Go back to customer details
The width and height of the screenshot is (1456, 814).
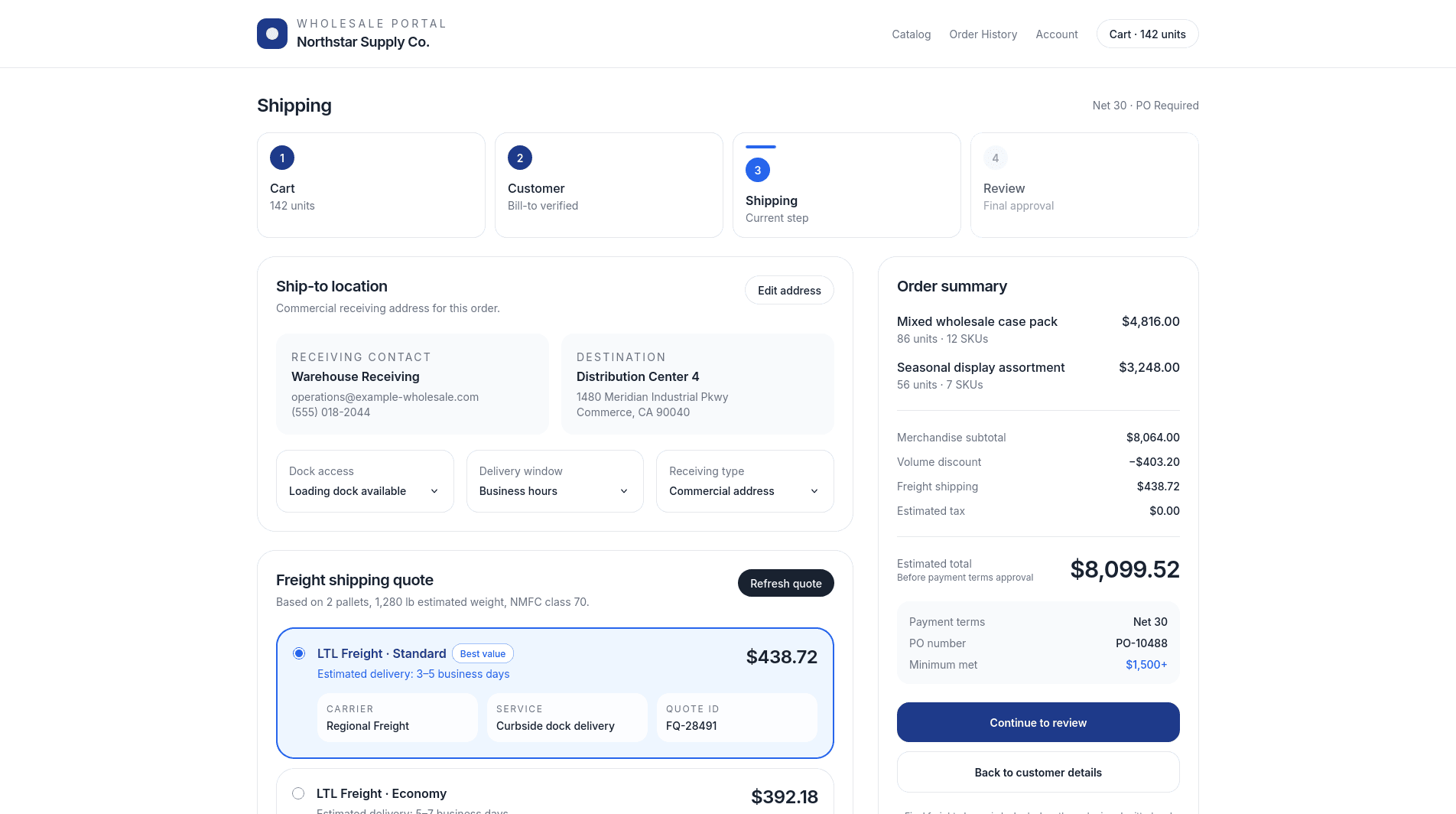tap(1038, 772)
